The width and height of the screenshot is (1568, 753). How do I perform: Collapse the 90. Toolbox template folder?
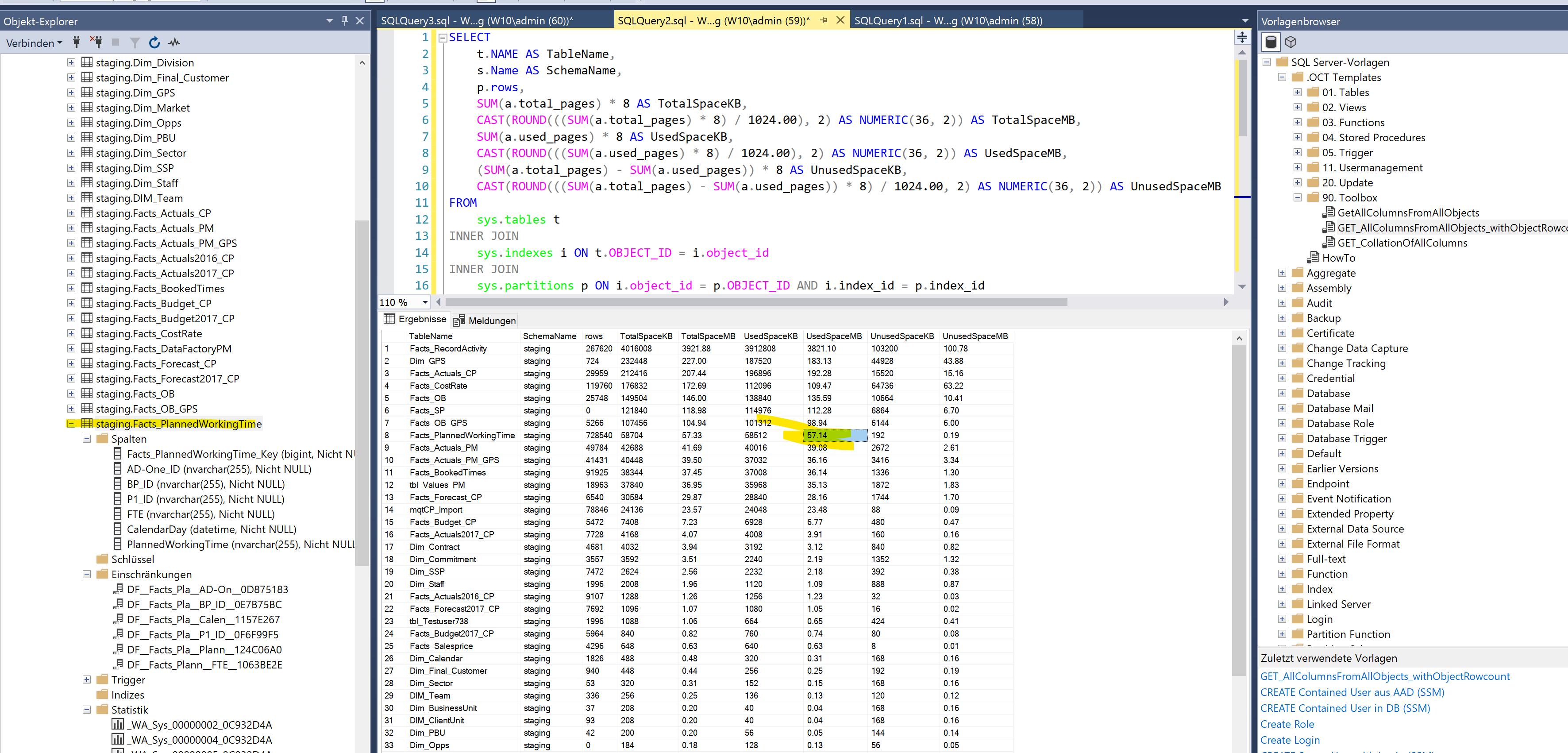1297,197
